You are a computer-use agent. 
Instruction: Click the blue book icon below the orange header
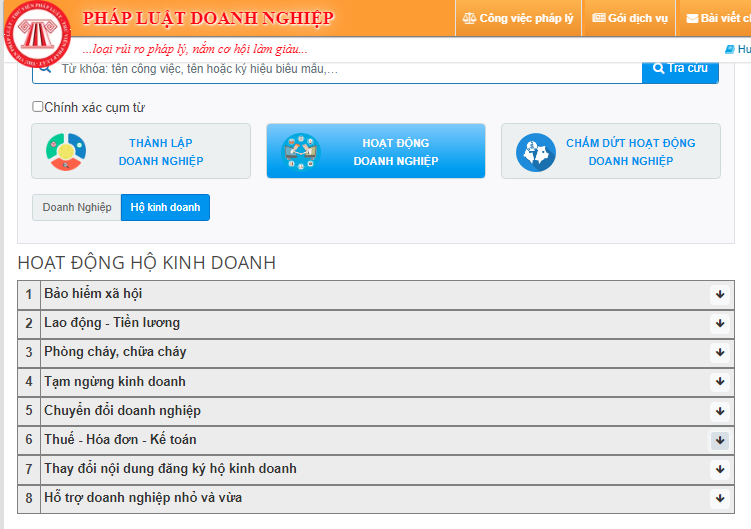point(729,49)
